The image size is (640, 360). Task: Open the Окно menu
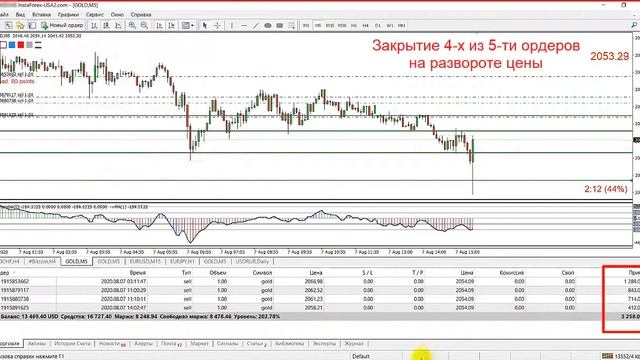click(x=117, y=15)
